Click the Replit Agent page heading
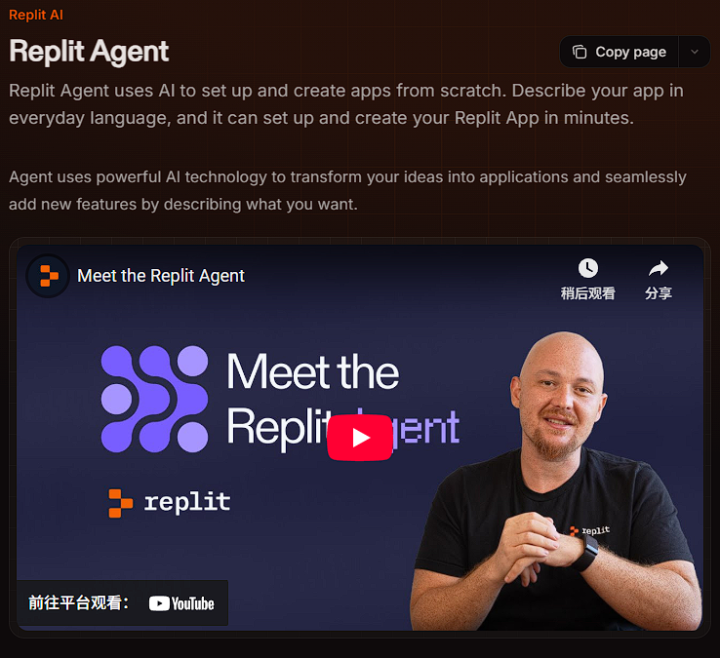The image size is (720, 658). point(89,51)
